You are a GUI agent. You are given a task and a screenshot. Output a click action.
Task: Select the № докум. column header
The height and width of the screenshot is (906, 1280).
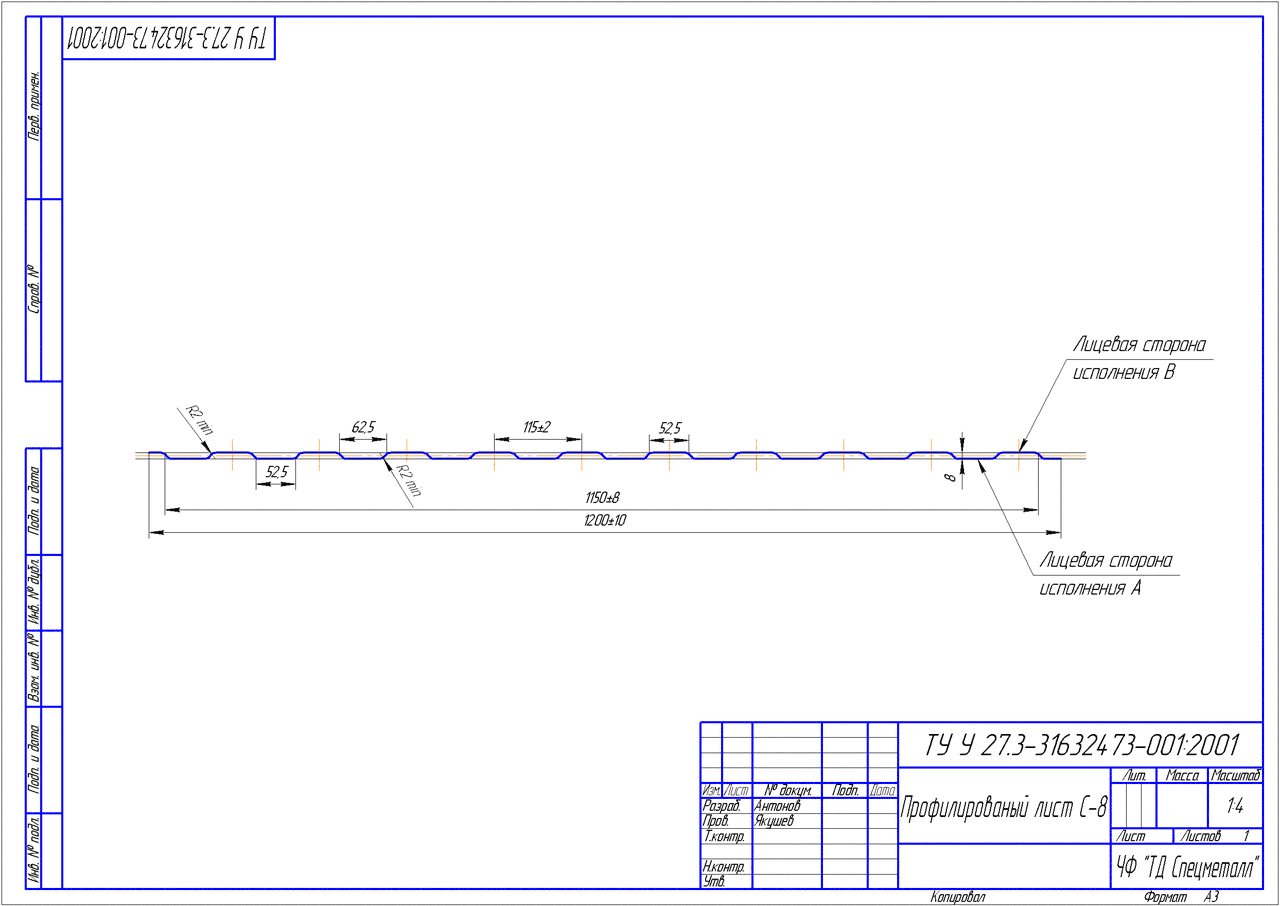tap(786, 790)
